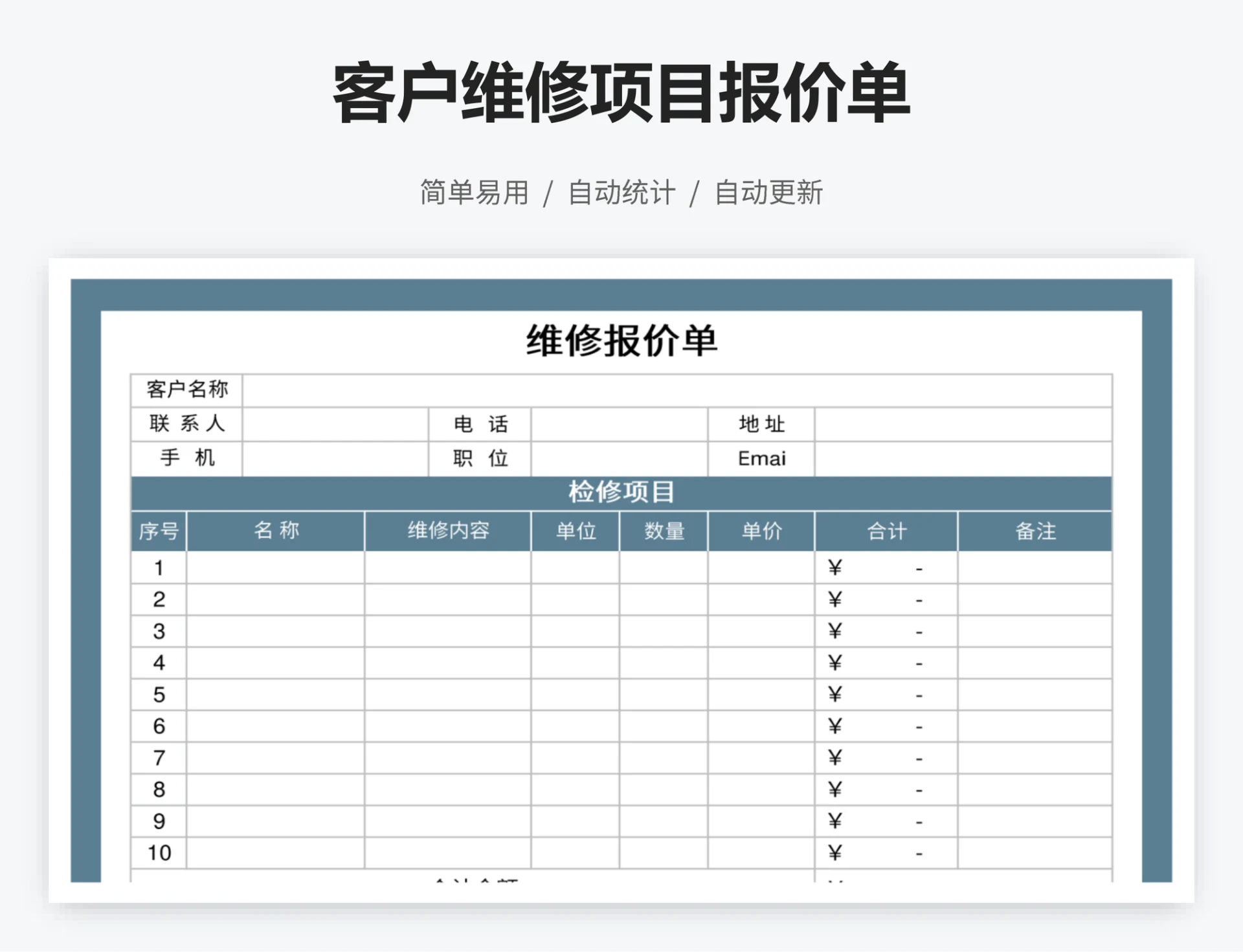
Task: Select the 合计 column header
Action: [x=886, y=531]
